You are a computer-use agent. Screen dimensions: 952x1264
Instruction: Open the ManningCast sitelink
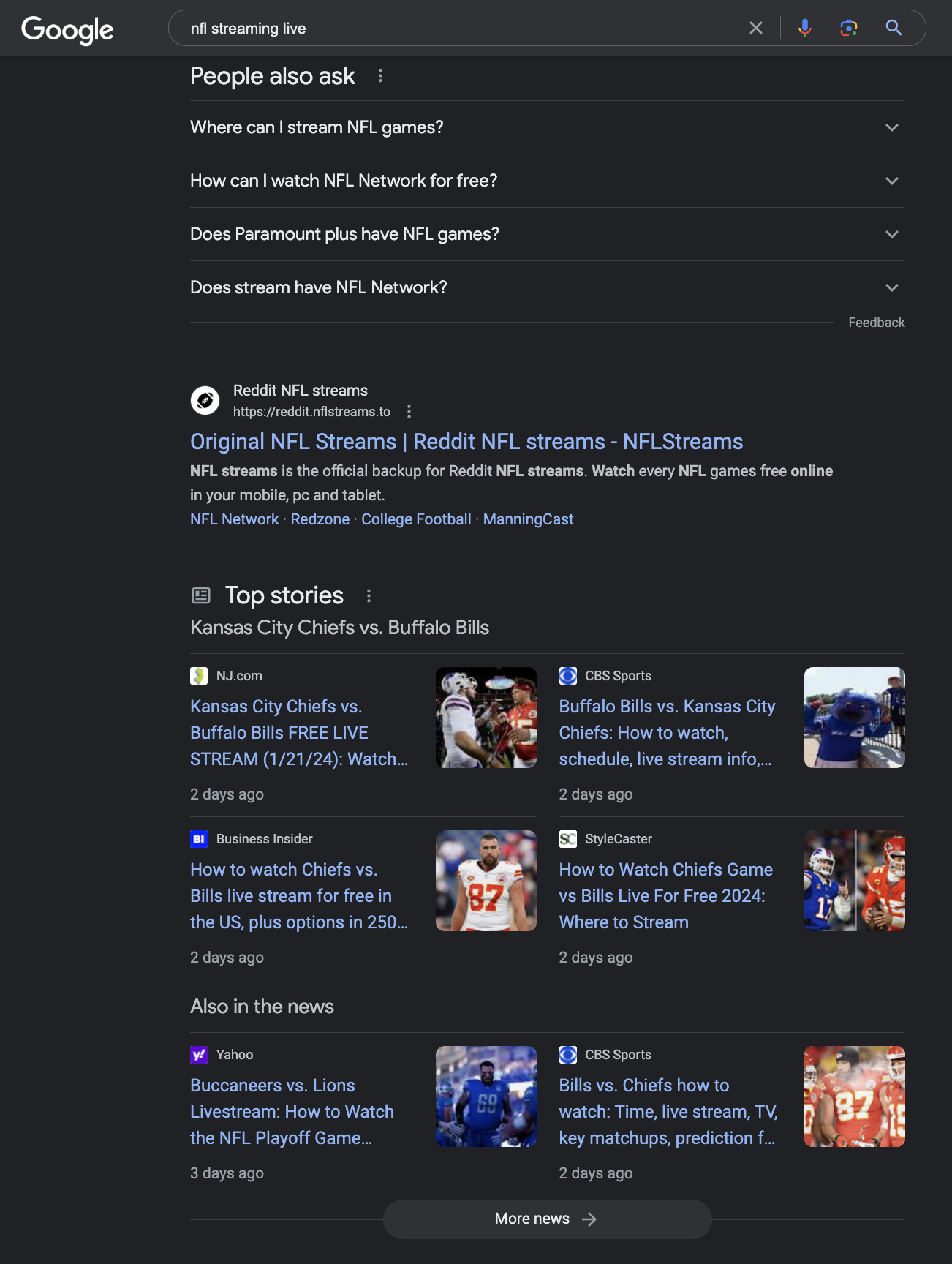click(x=528, y=519)
